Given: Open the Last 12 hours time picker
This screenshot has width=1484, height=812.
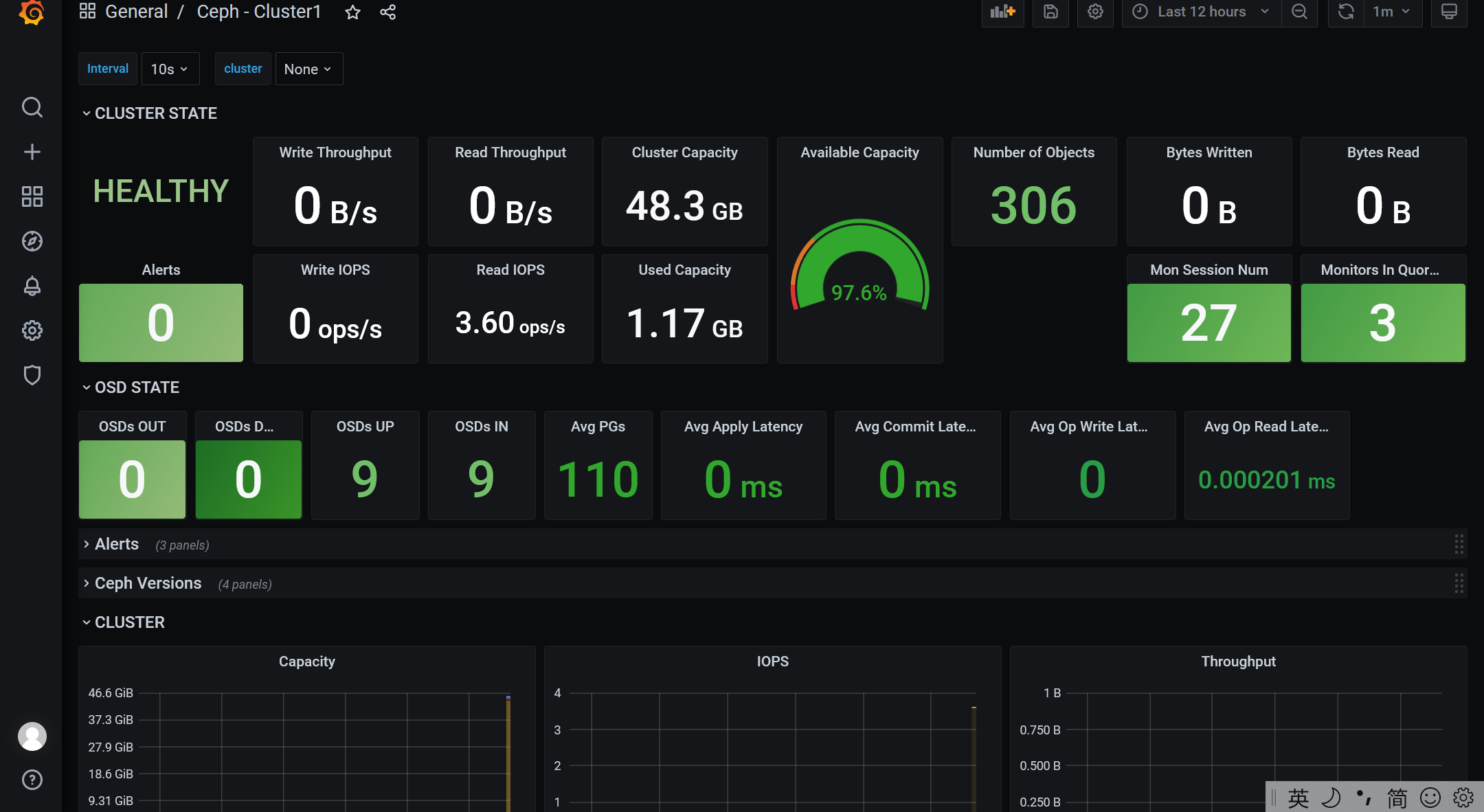Looking at the screenshot, I should (x=1202, y=12).
